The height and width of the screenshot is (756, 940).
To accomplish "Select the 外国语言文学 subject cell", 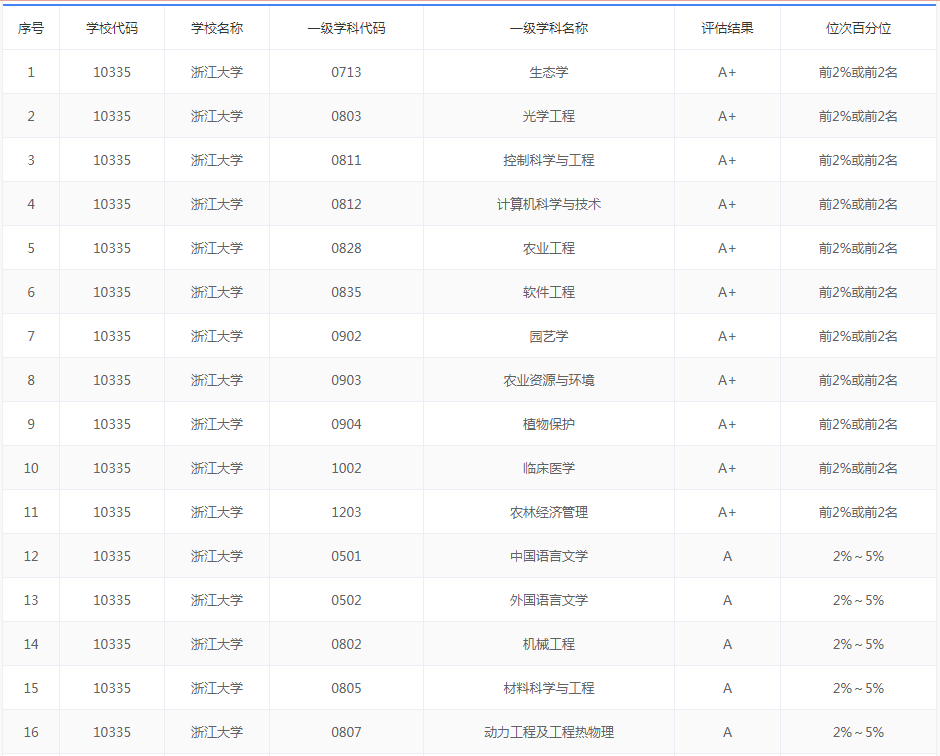I will pos(549,600).
